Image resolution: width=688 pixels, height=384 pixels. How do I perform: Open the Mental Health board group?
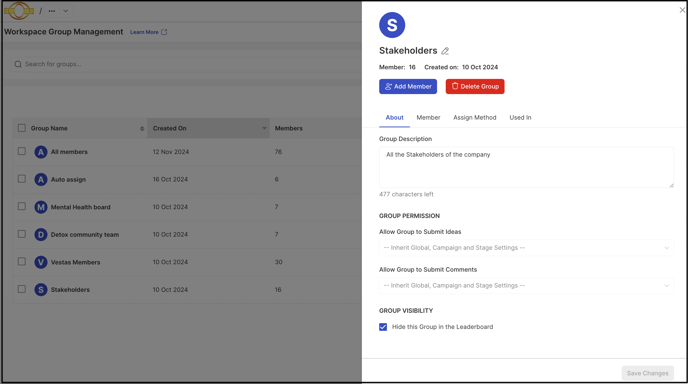80,207
